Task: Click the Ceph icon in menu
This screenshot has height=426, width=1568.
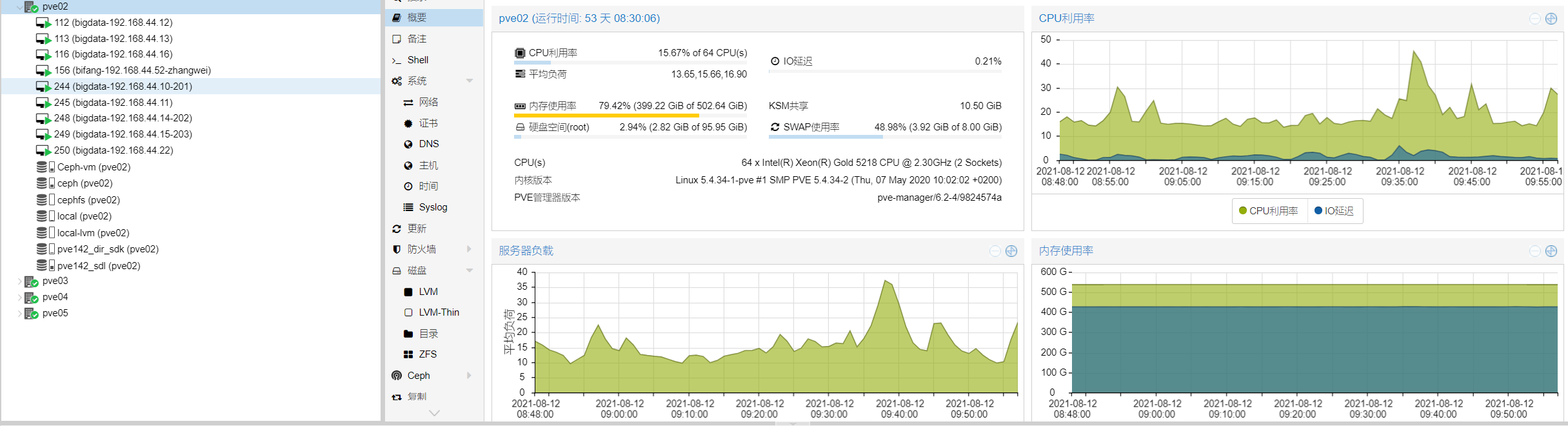Action: tap(397, 376)
